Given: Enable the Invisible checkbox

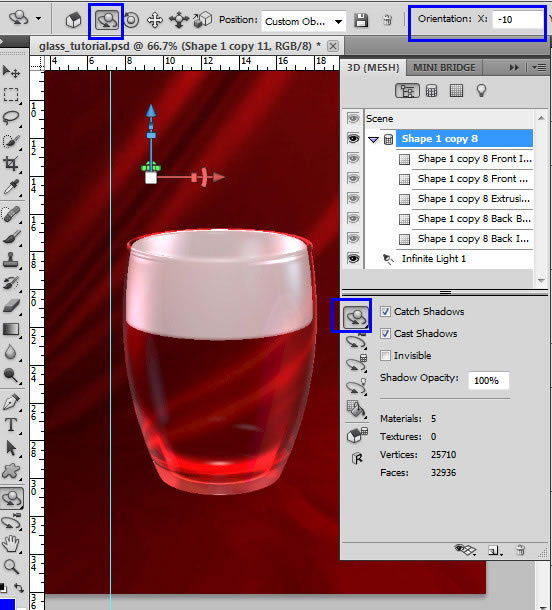Looking at the screenshot, I should pyautogui.click(x=385, y=356).
